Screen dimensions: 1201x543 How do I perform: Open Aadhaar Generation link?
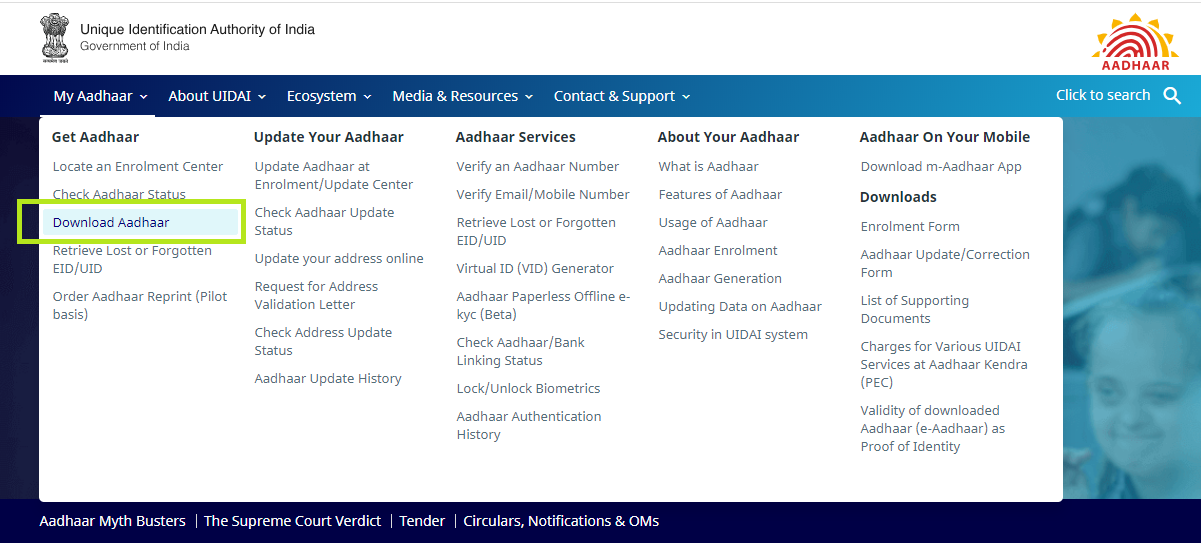pyautogui.click(x=720, y=279)
